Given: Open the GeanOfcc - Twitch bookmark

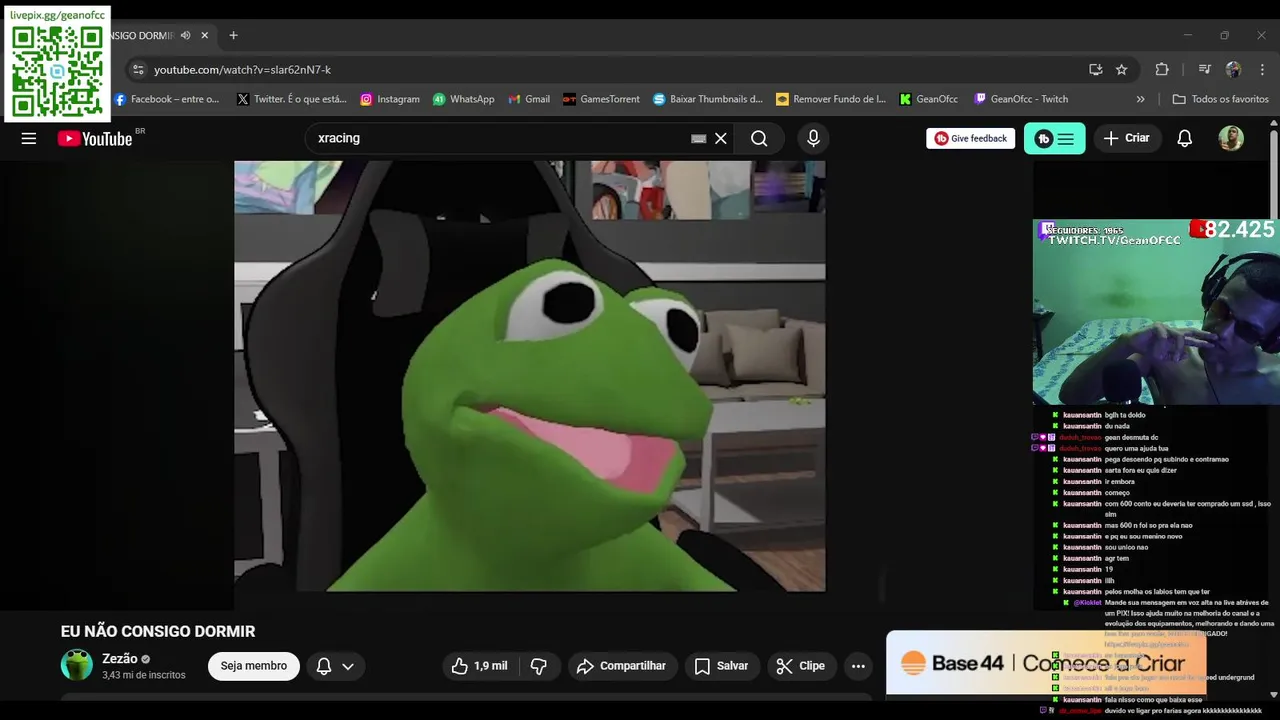Looking at the screenshot, I should [x=1021, y=99].
